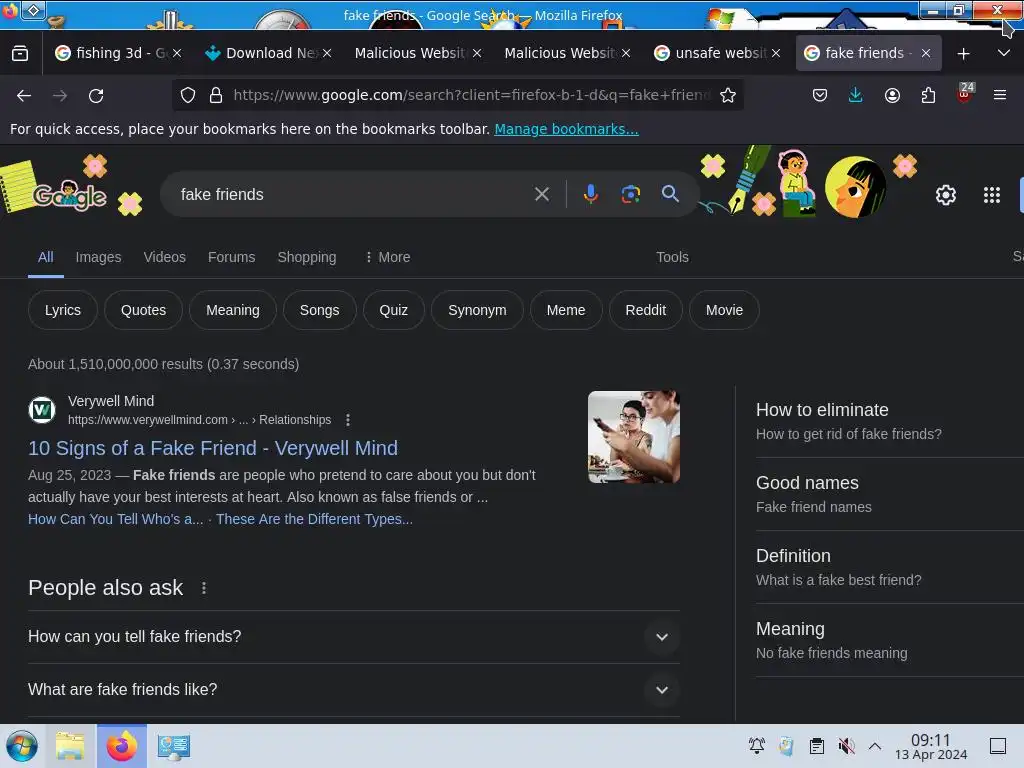Open the Firefox downloads panel
The width and height of the screenshot is (1024, 768).
[856, 95]
